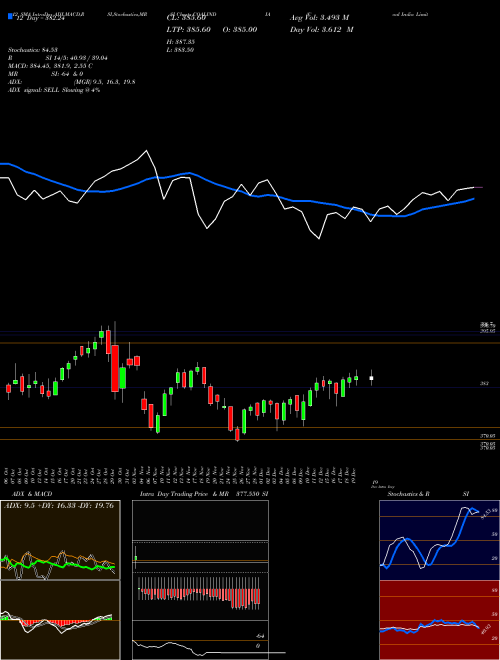Click the 'Avg Vol: 3.493 M' readout
500x660 pixels.
coord(319,18)
